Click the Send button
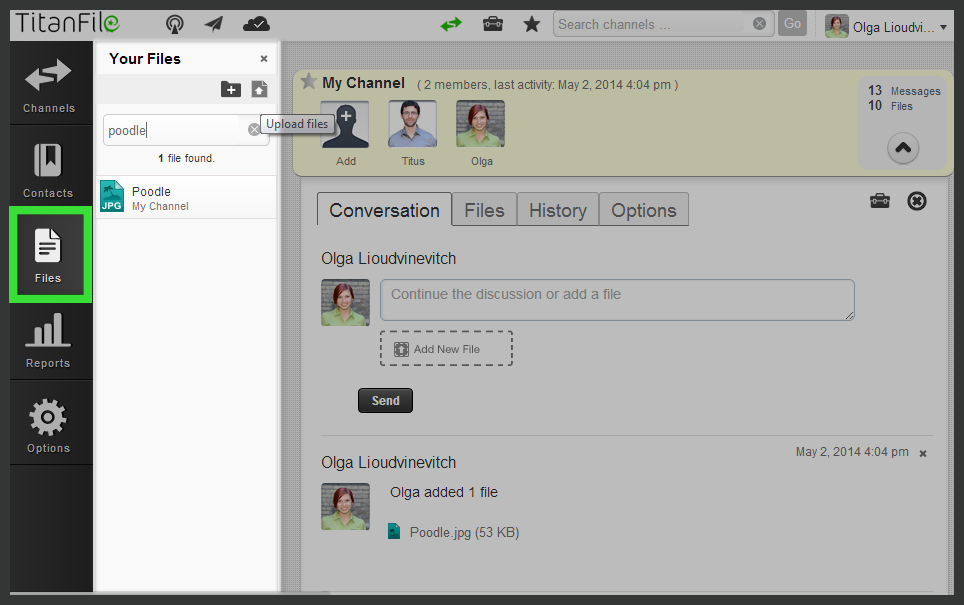The width and height of the screenshot is (964, 605). coord(385,400)
